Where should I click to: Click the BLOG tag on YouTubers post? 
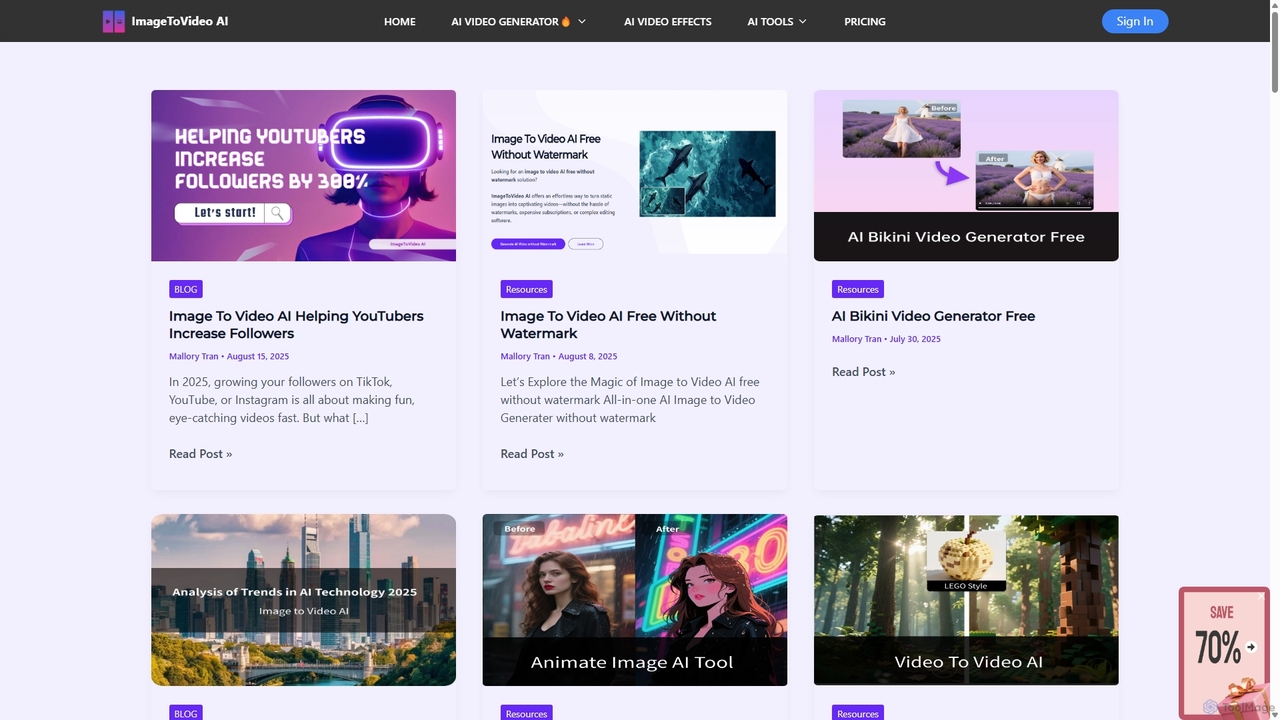coord(186,289)
